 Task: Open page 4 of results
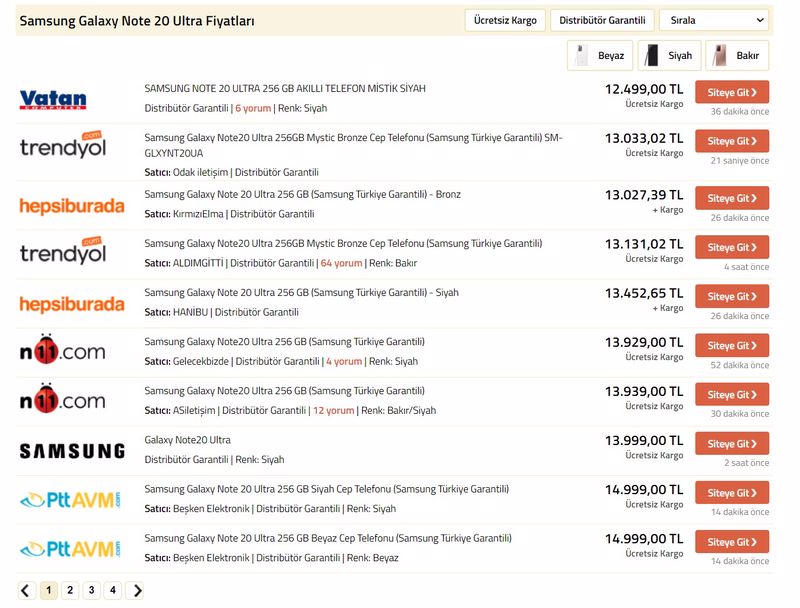[x=113, y=591]
